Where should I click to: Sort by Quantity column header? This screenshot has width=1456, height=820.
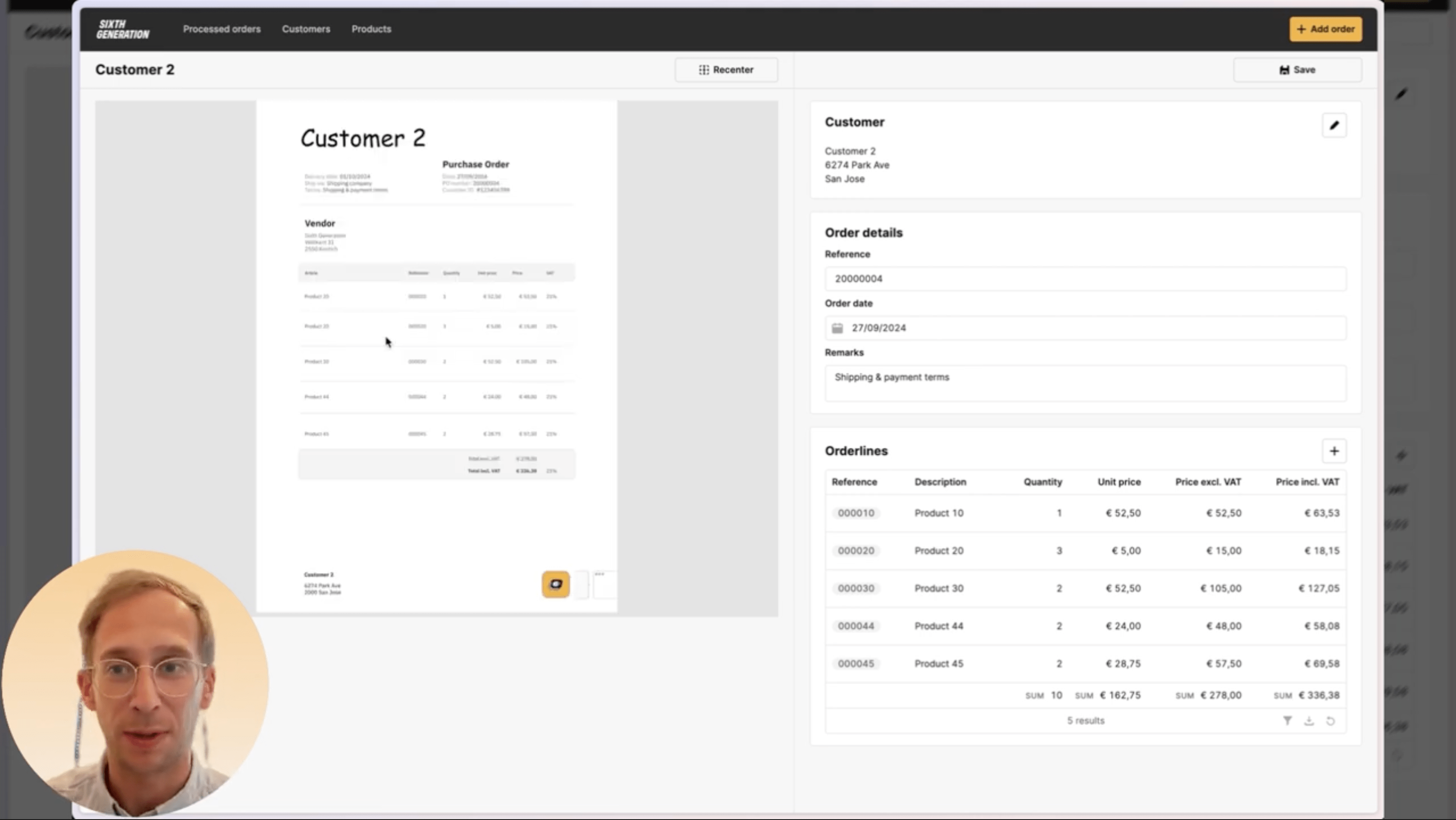pyautogui.click(x=1042, y=482)
